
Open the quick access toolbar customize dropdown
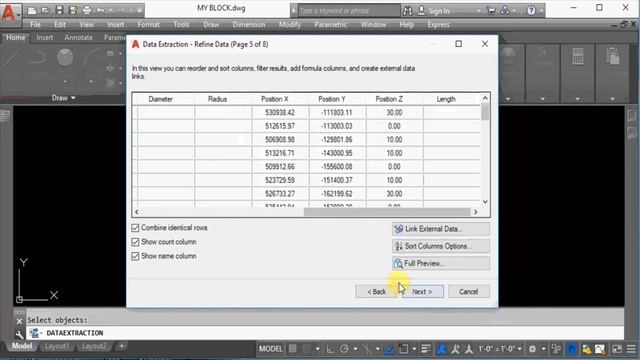[140, 11]
